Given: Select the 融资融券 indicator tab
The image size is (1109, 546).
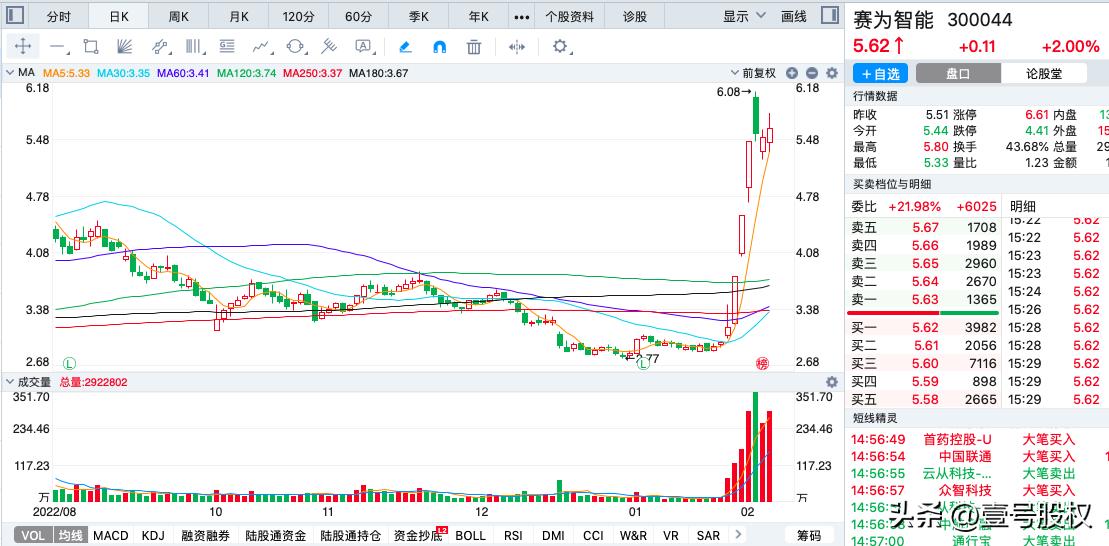Looking at the screenshot, I should pyautogui.click(x=205, y=535).
